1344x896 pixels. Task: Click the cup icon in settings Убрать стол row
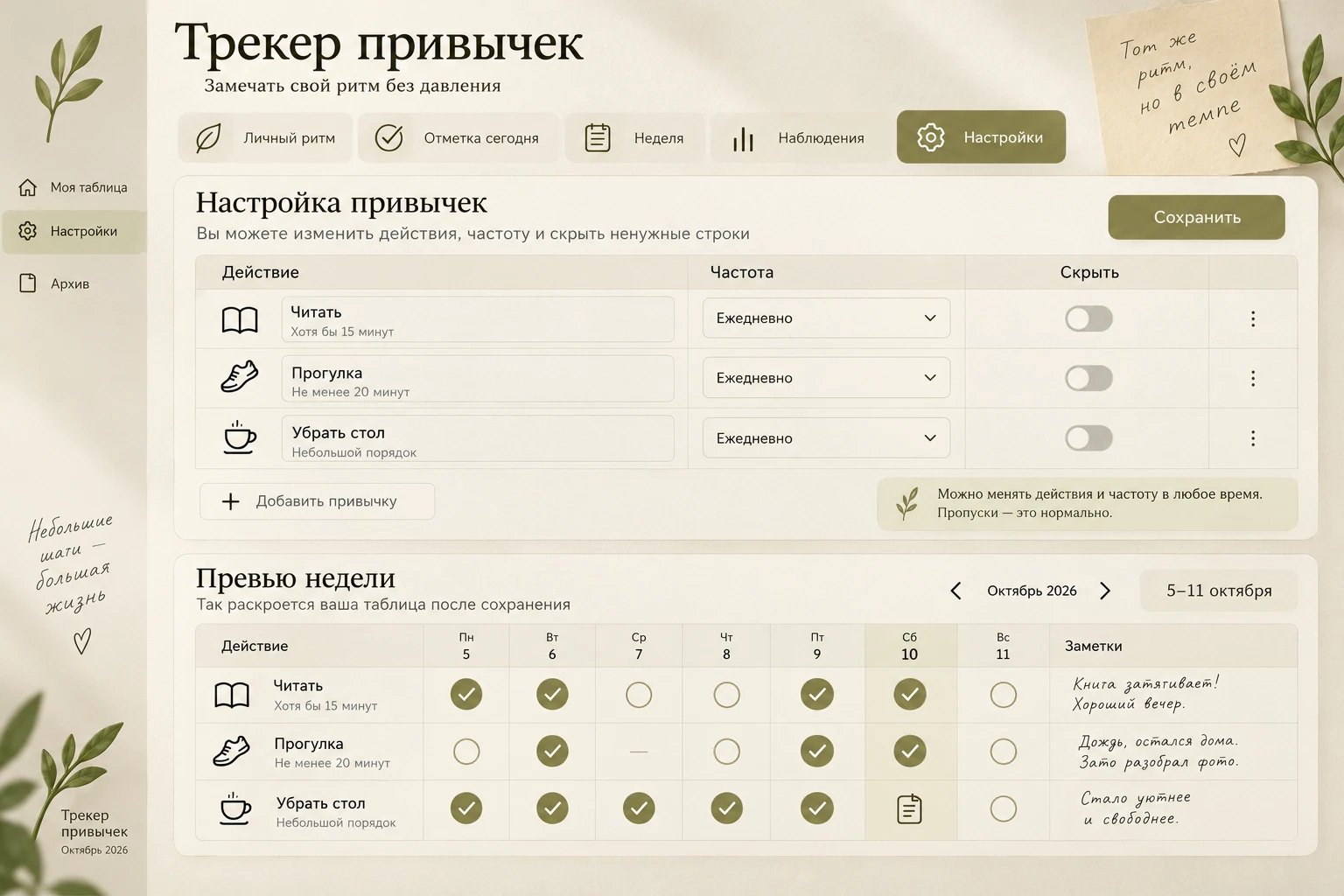click(240, 437)
